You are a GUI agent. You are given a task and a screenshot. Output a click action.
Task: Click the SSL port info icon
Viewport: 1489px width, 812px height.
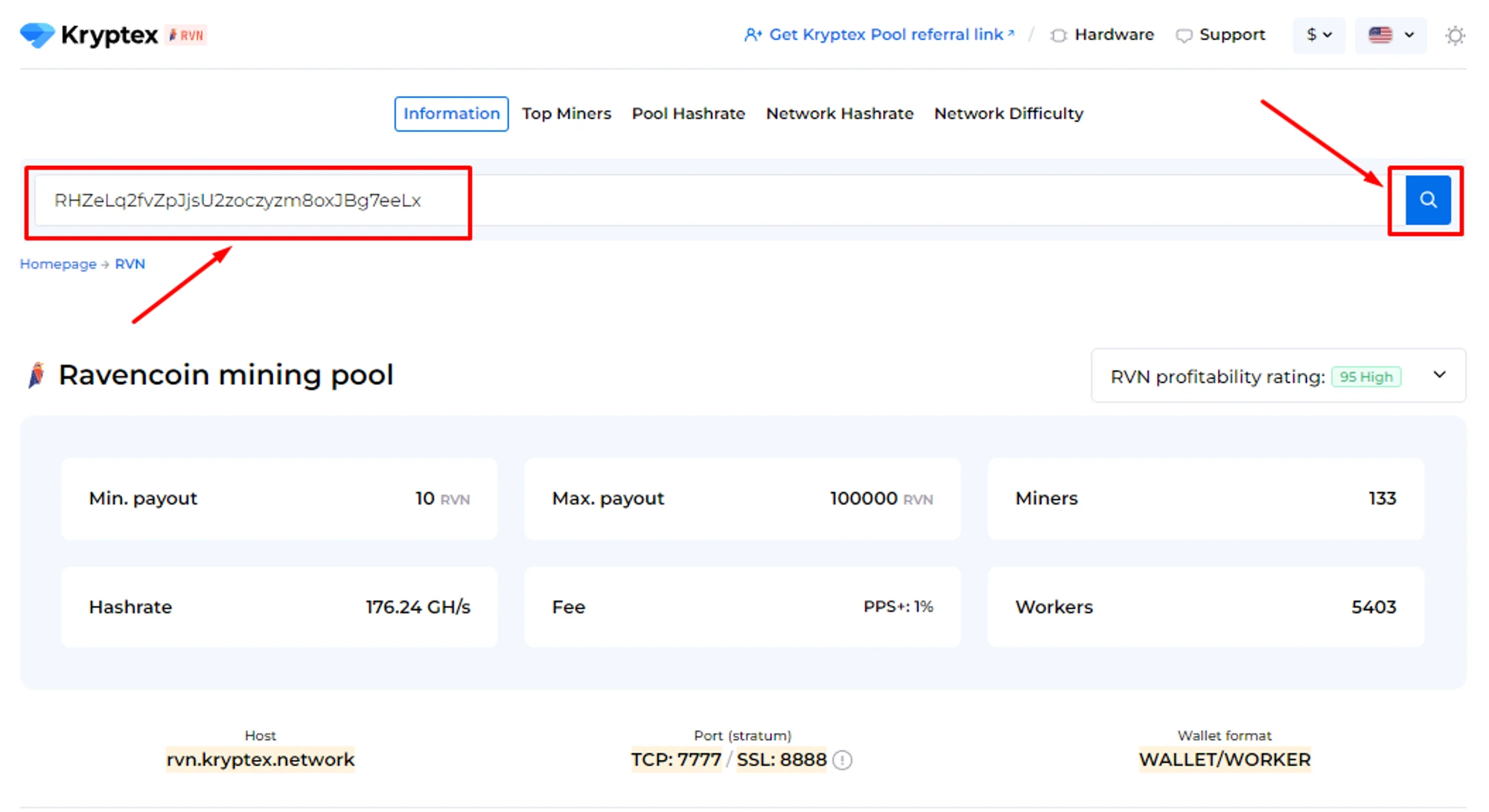(842, 760)
